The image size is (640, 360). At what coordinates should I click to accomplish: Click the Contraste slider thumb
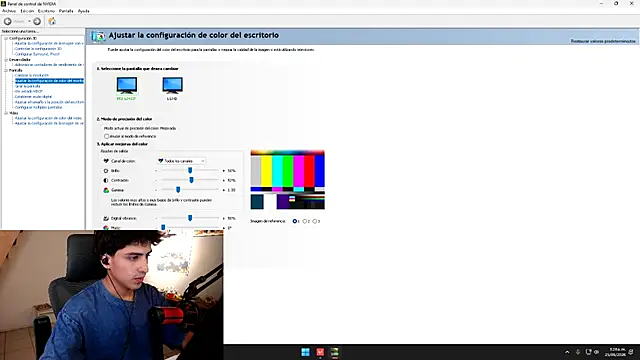[x=191, y=180]
